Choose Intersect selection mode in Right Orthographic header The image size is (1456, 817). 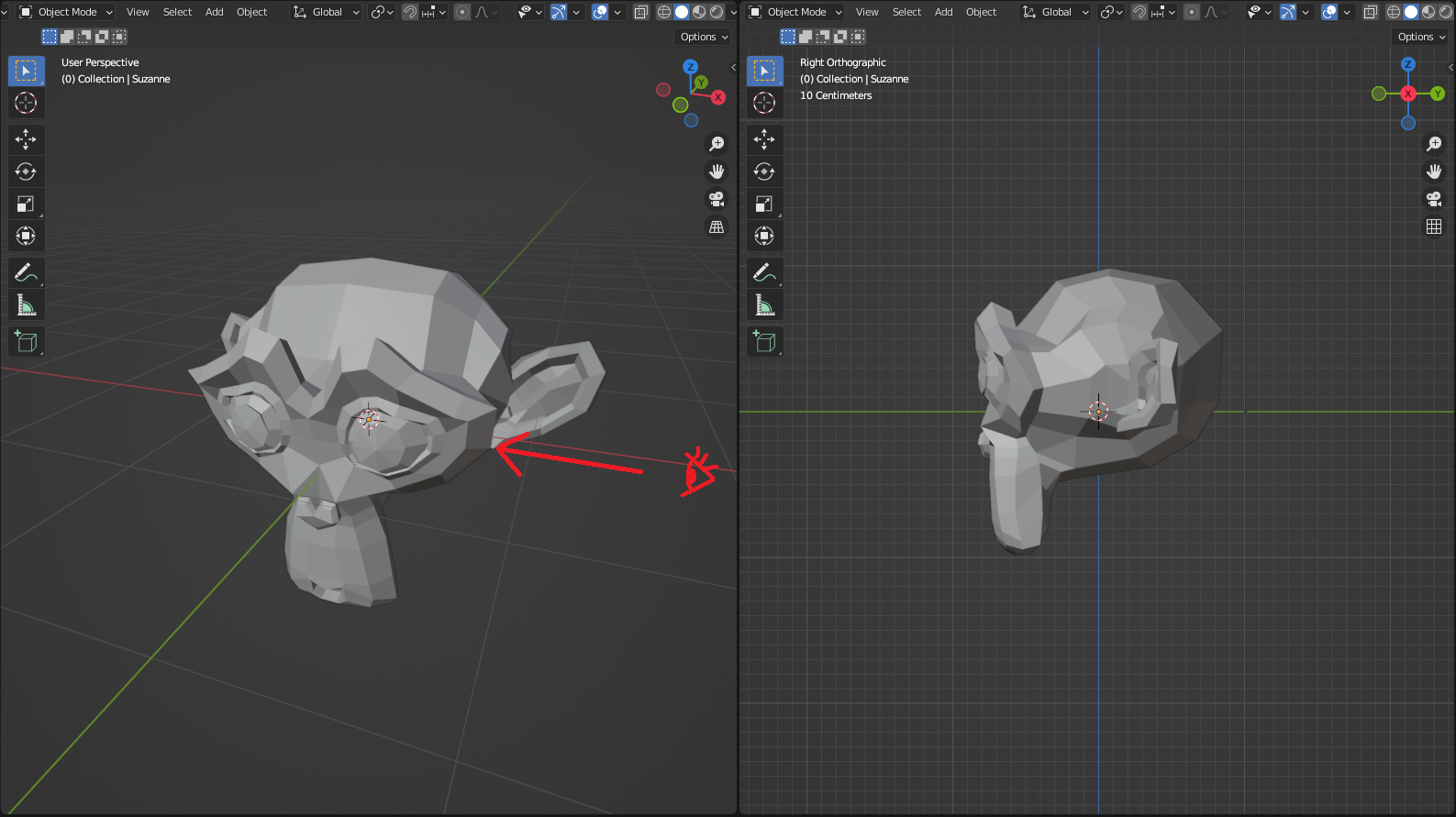click(858, 37)
